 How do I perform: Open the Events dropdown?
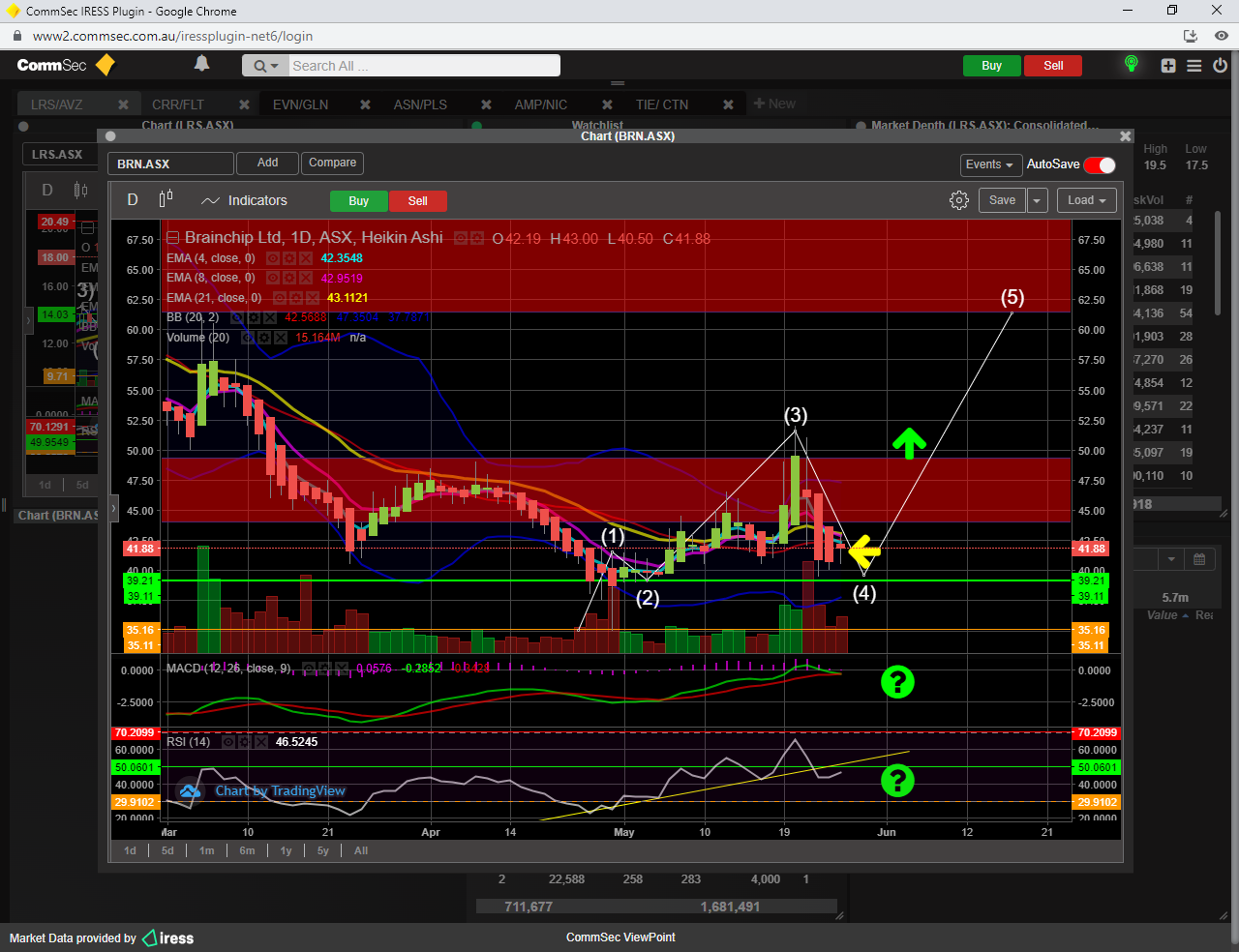(x=990, y=164)
